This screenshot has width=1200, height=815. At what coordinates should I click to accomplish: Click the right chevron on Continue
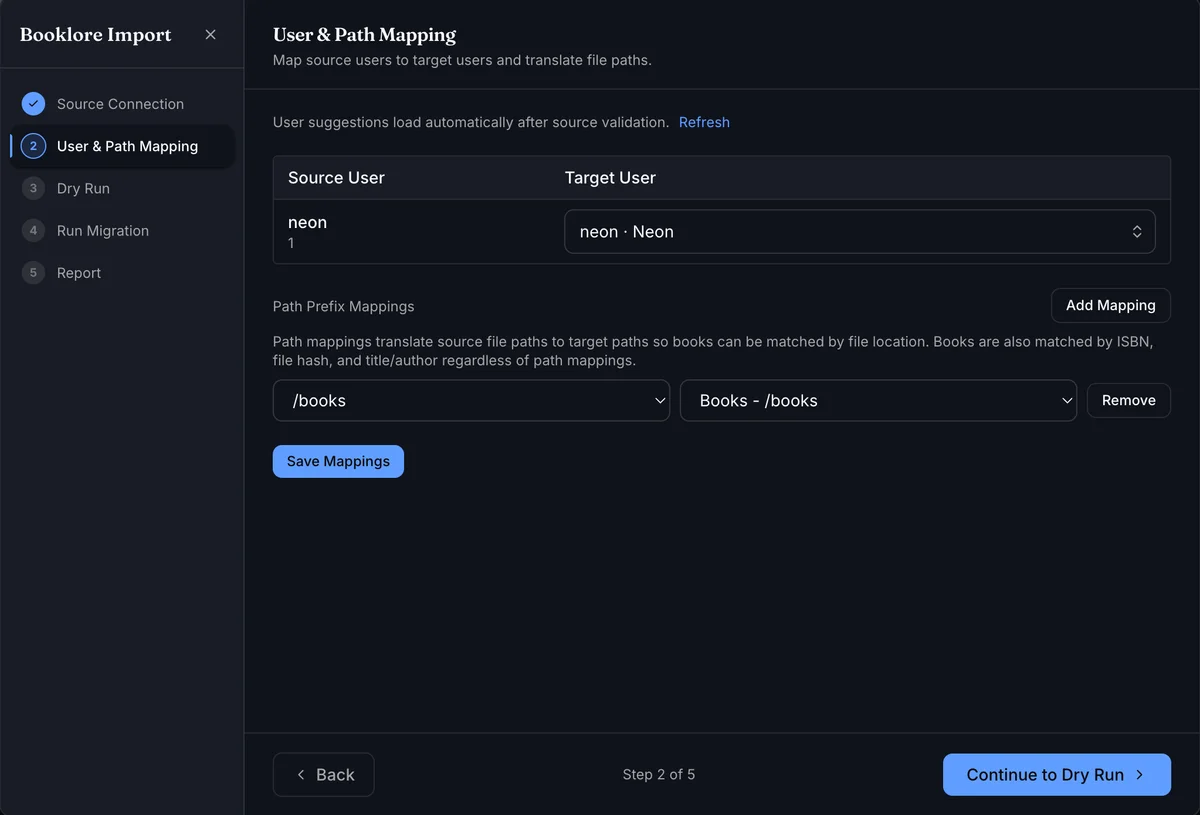[x=1140, y=775]
